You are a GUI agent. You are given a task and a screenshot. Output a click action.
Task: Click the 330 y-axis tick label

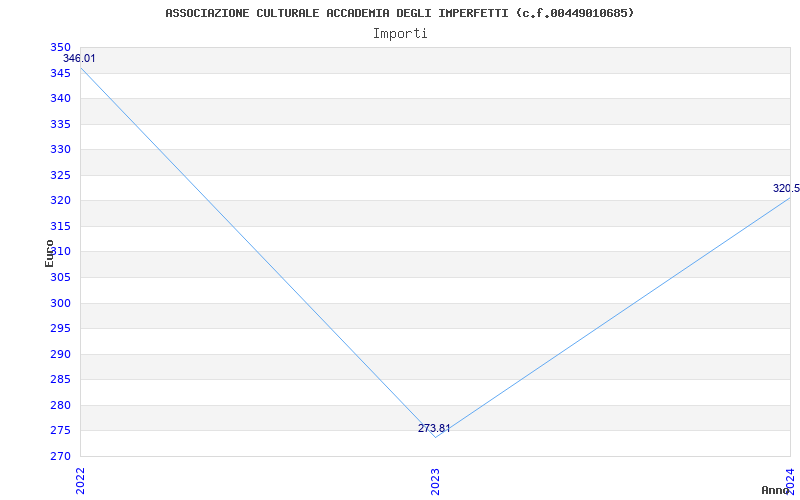click(x=60, y=149)
